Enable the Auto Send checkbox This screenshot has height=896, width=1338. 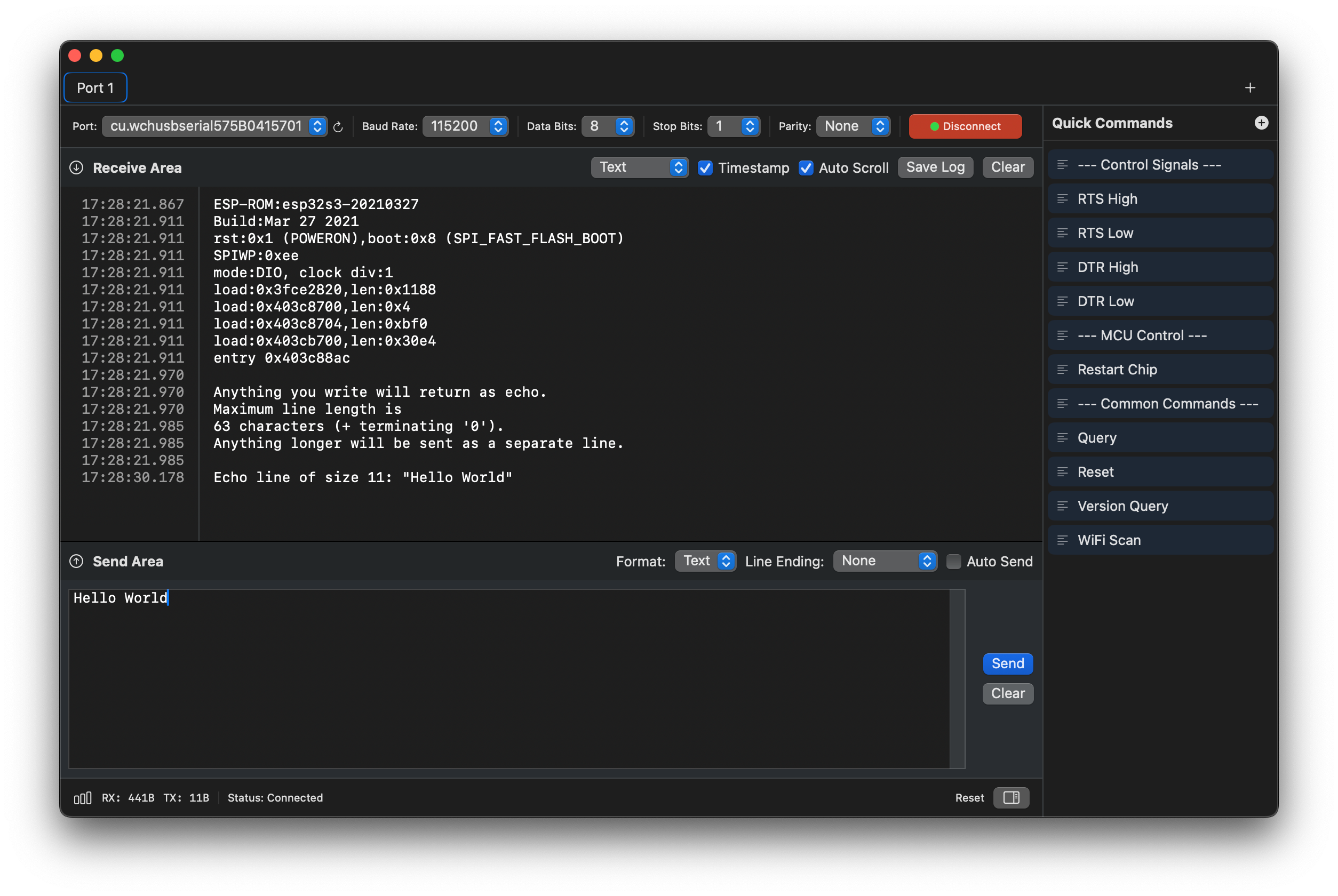point(953,562)
